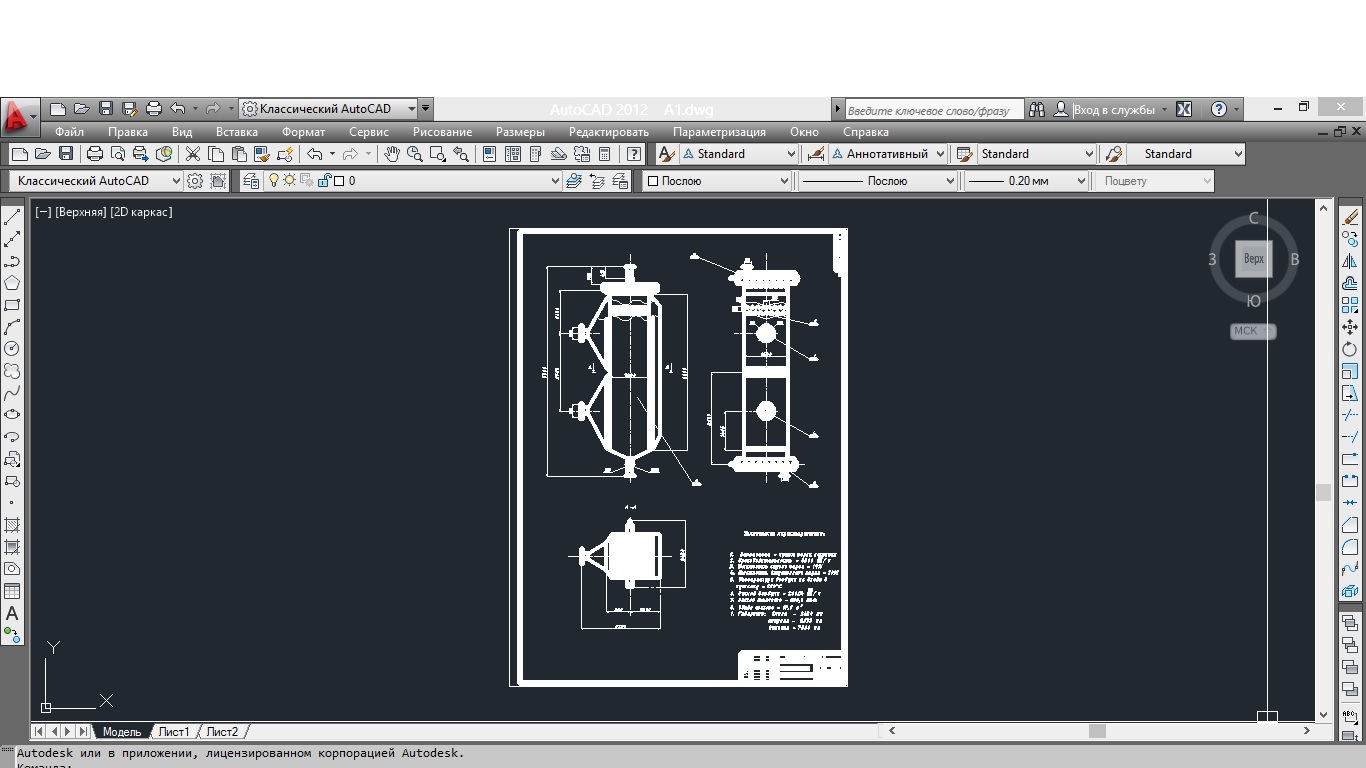Viewport: 1366px width, 768px height.
Task: Open the QuickCalc calculator icon
Action: (605, 154)
